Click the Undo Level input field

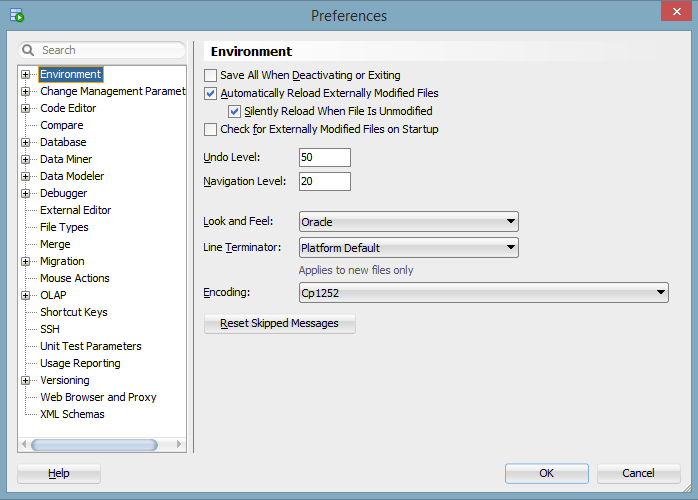point(324,158)
